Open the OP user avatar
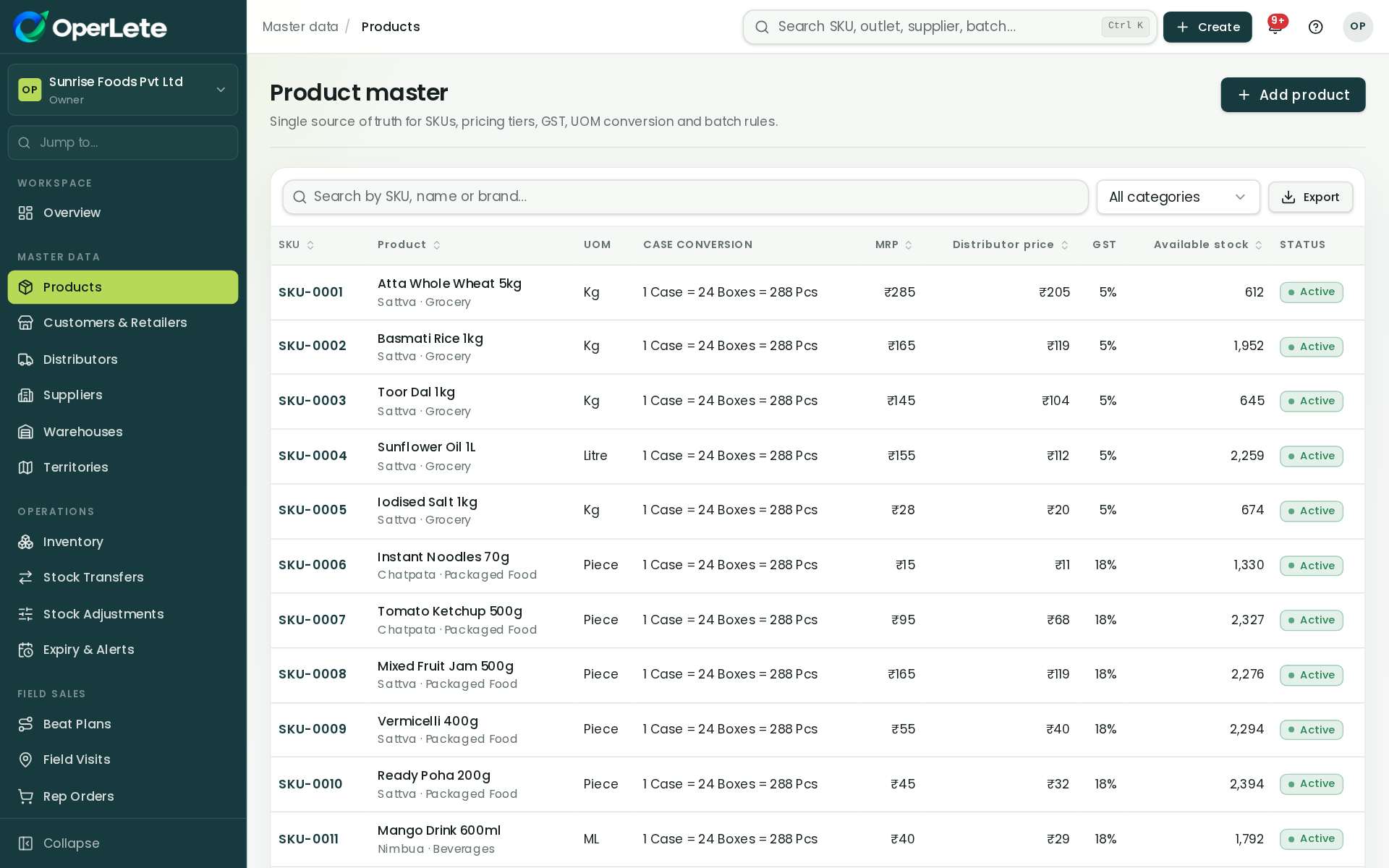 [1358, 27]
